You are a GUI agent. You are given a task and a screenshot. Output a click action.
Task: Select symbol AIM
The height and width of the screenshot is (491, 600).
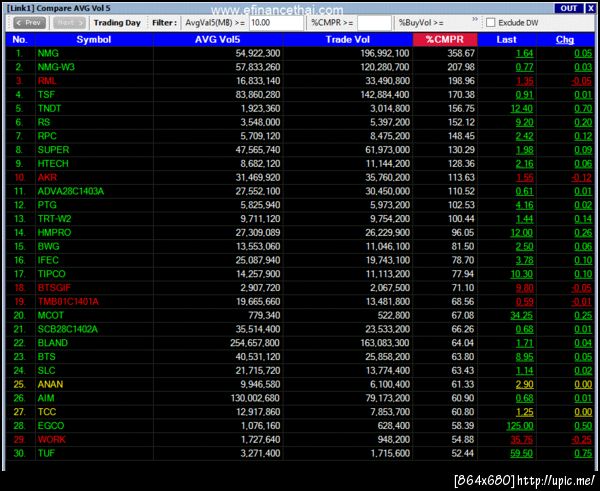[46, 398]
